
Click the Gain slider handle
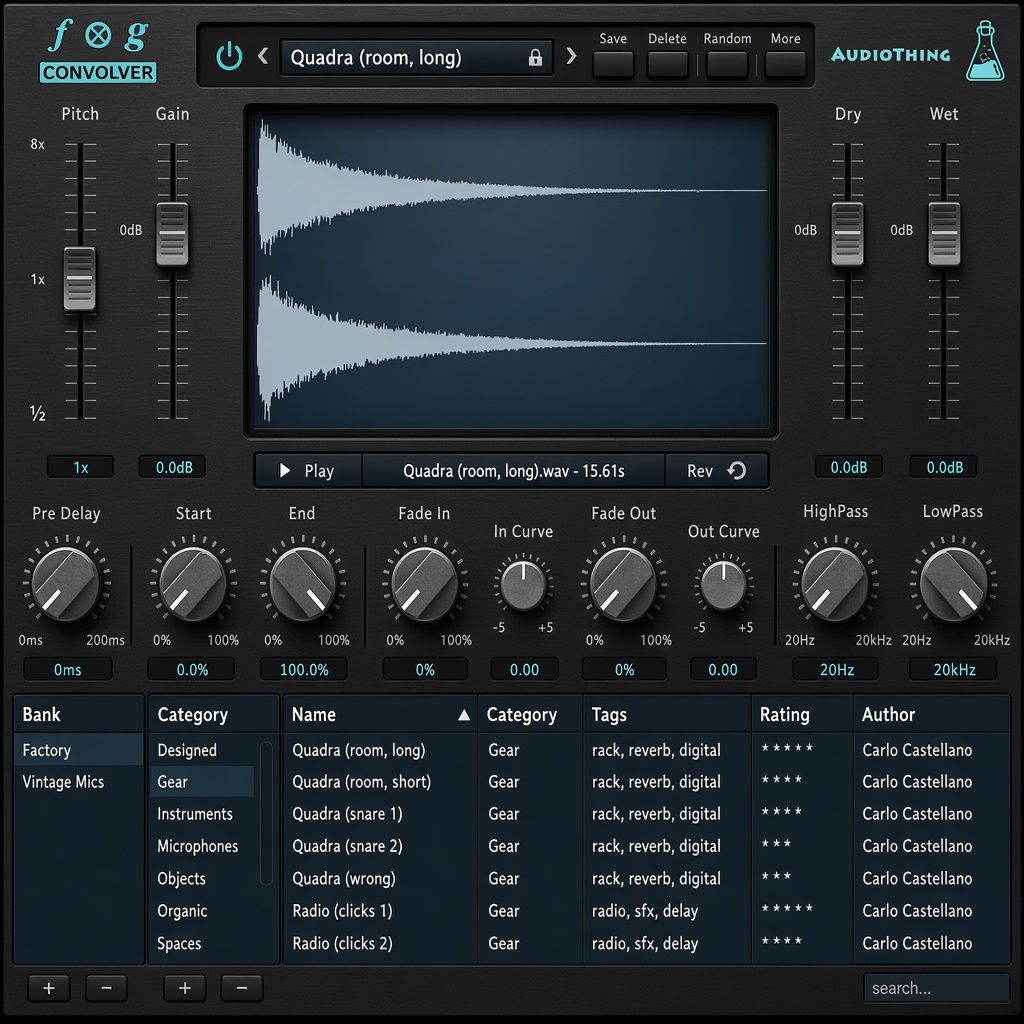click(x=172, y=234)
